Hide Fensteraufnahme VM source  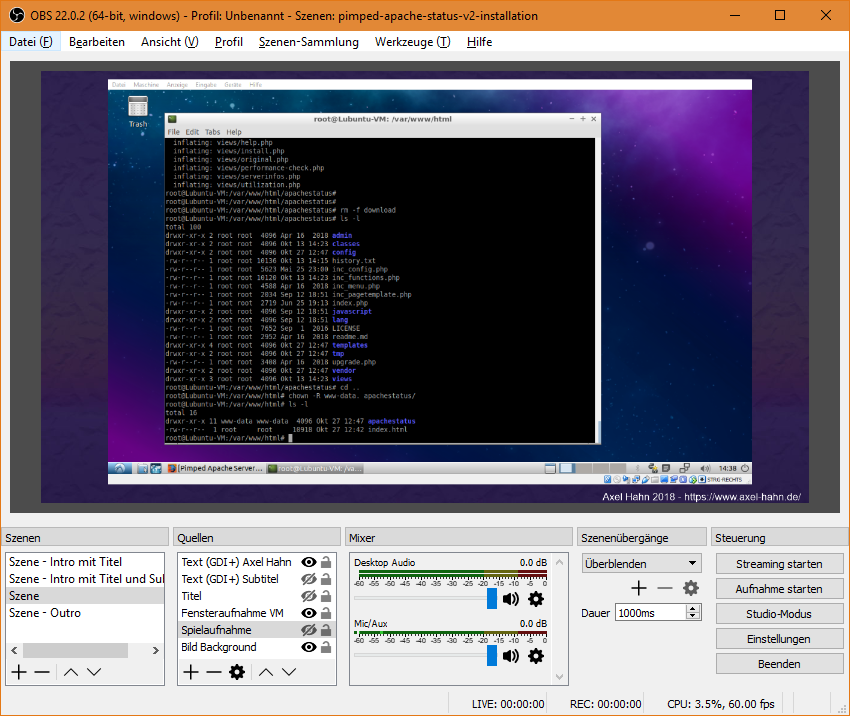coord(309,613)
